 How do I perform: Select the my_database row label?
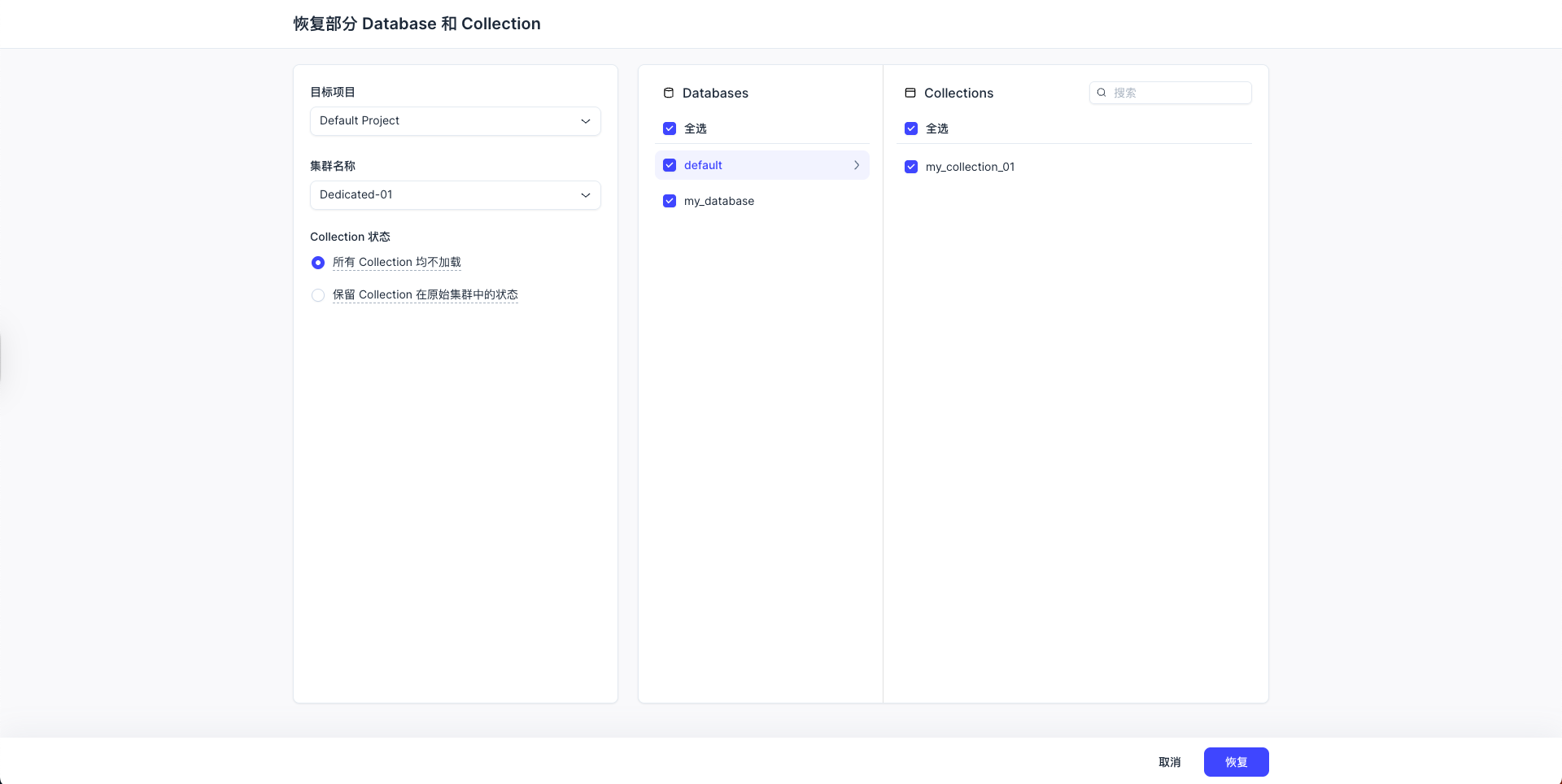pos(718,201)
